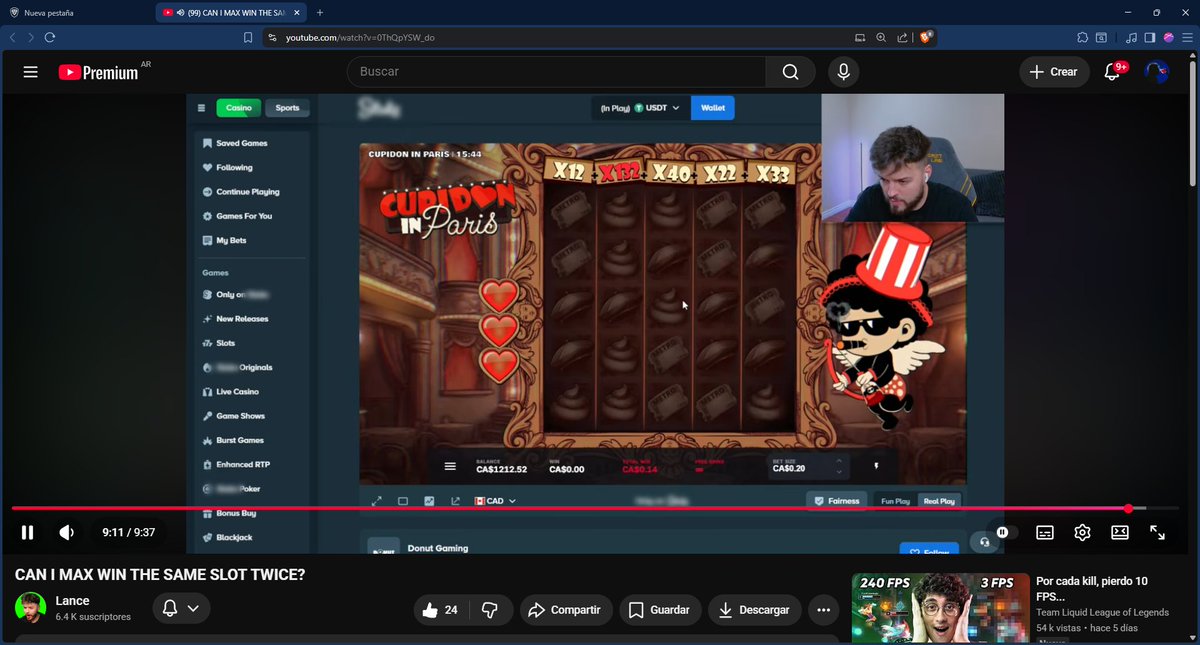Open the browser main menu hamburger
The height and width of the screenshot is (645, 1200).
pyautogui.click(x=1187, y=37)
